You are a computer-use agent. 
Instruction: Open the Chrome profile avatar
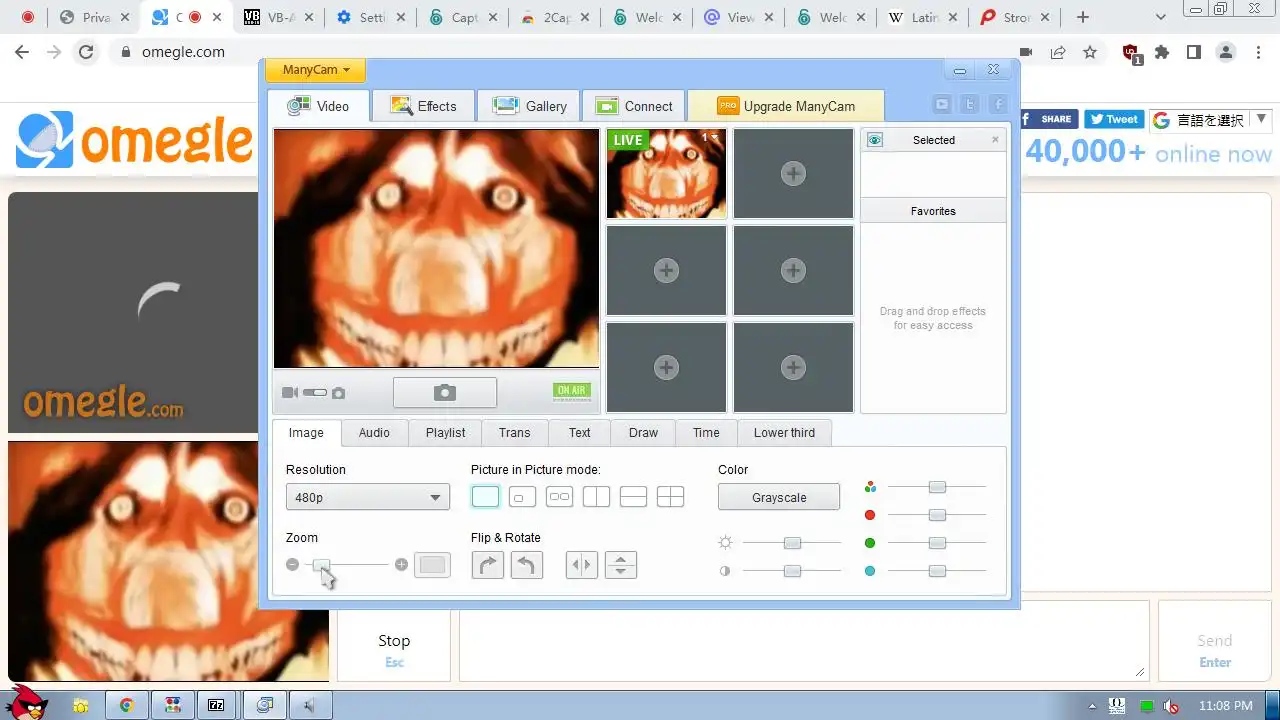1226,52
